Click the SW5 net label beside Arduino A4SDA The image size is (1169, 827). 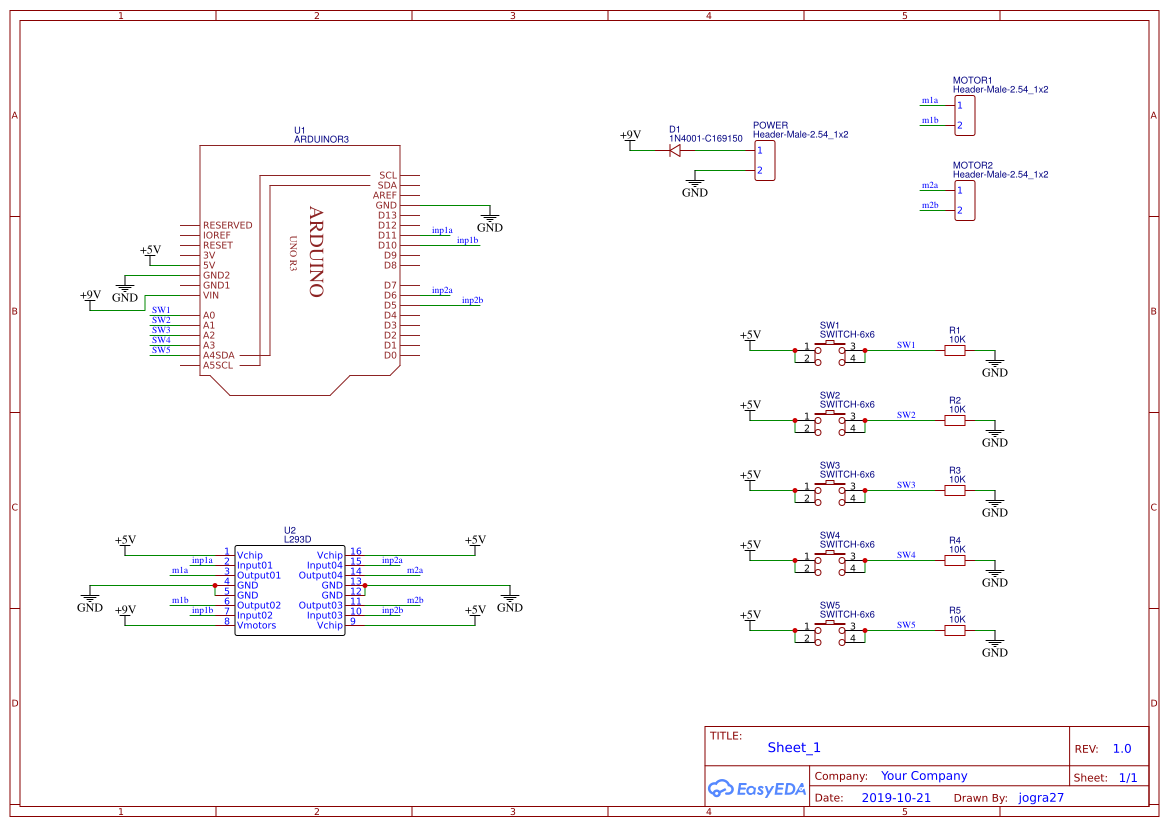(161, 350)
